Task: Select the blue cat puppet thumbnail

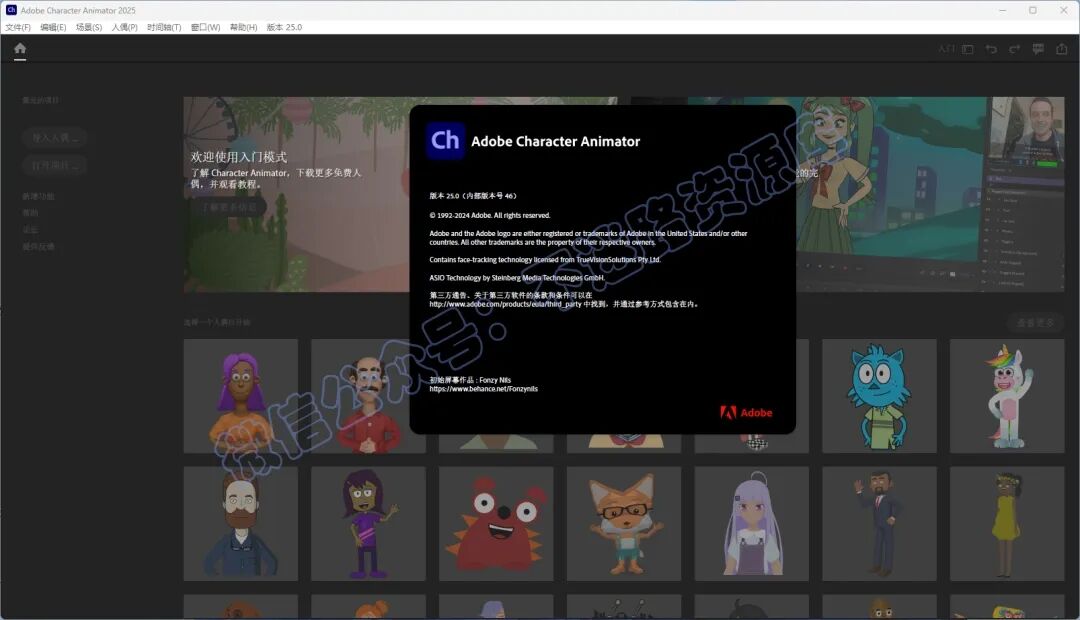Action: 879,395
